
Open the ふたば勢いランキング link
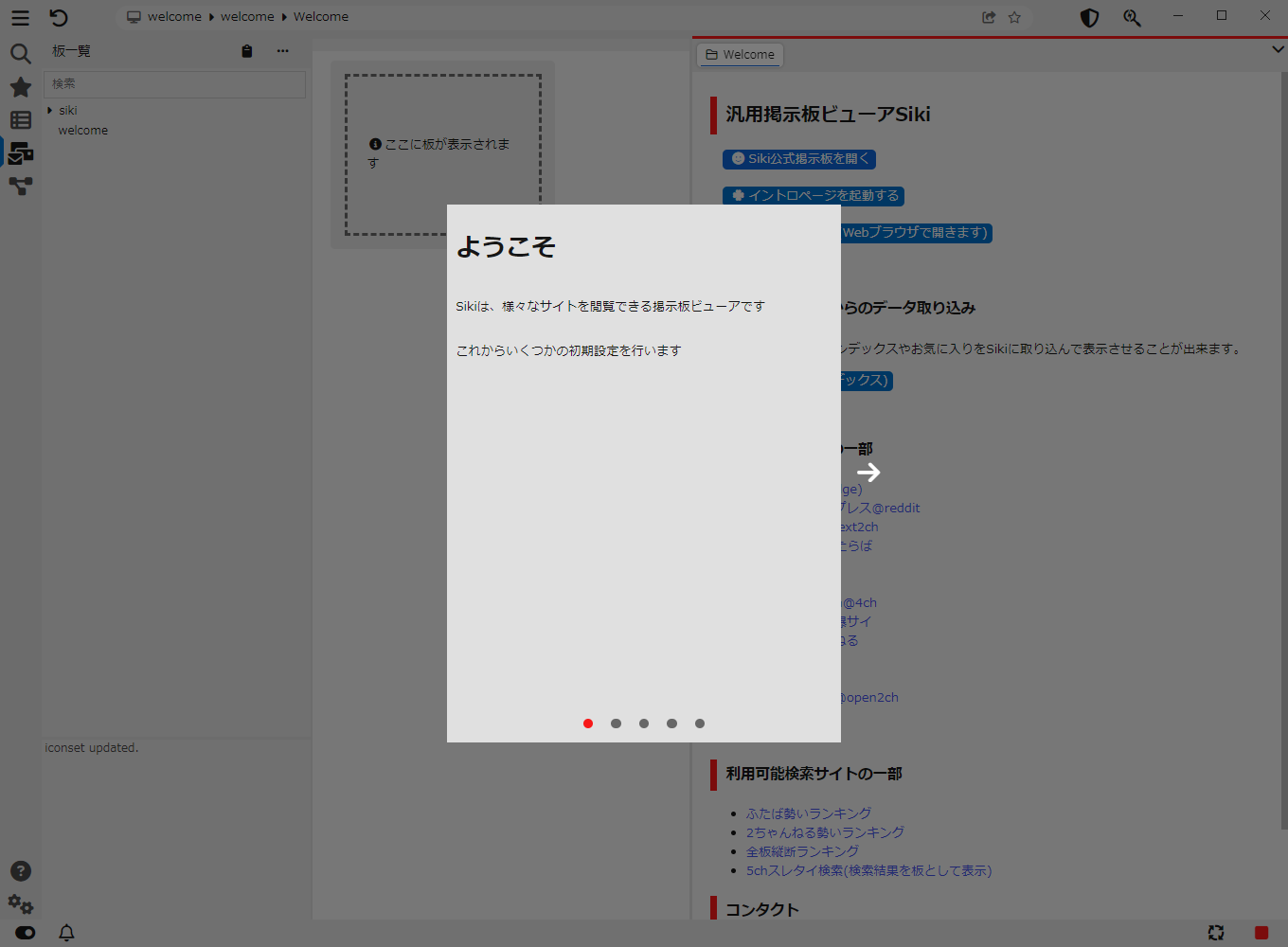809,813
